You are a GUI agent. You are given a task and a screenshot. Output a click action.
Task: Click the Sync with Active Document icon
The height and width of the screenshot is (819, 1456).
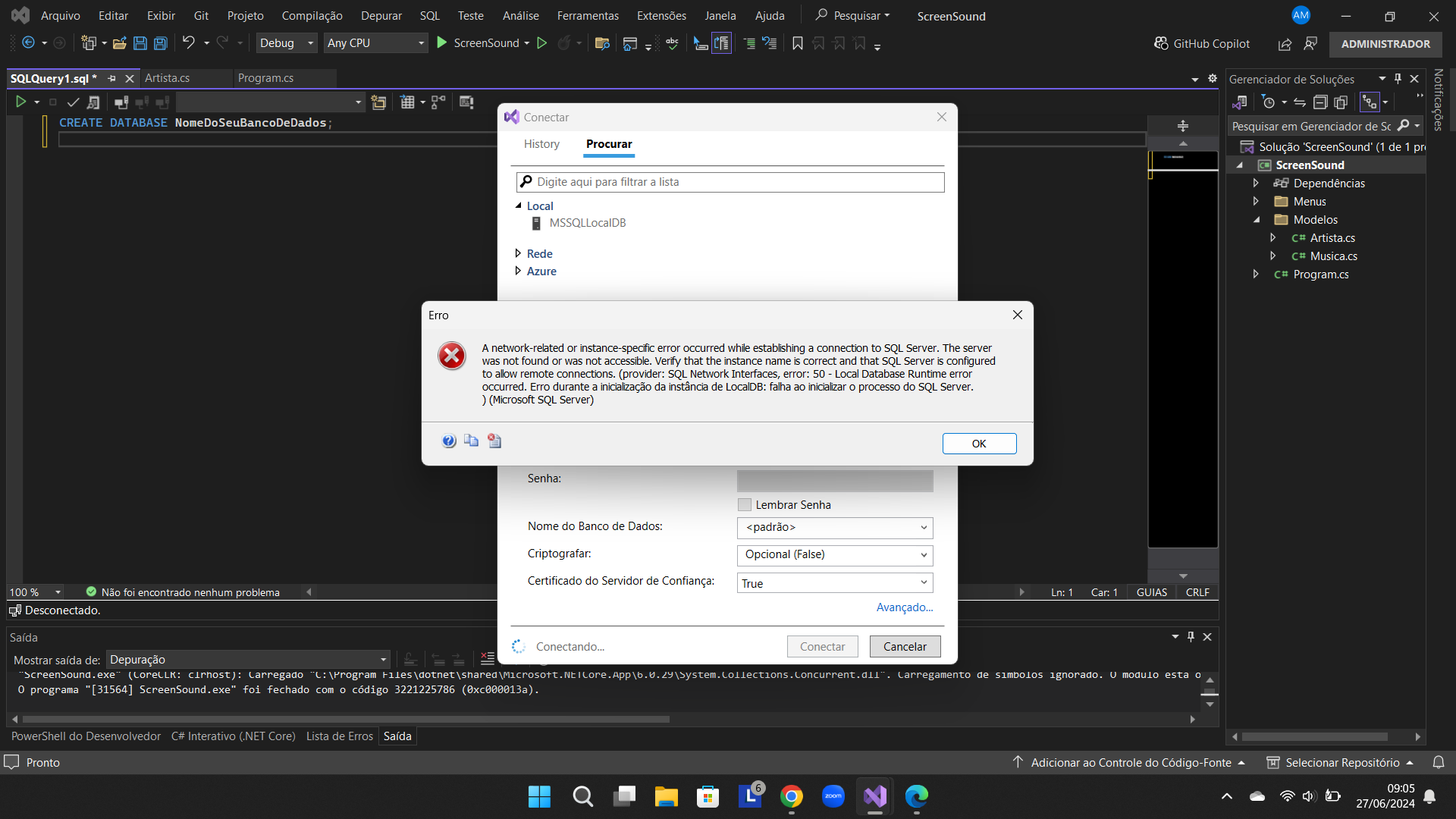click(x=1300, y=102)
